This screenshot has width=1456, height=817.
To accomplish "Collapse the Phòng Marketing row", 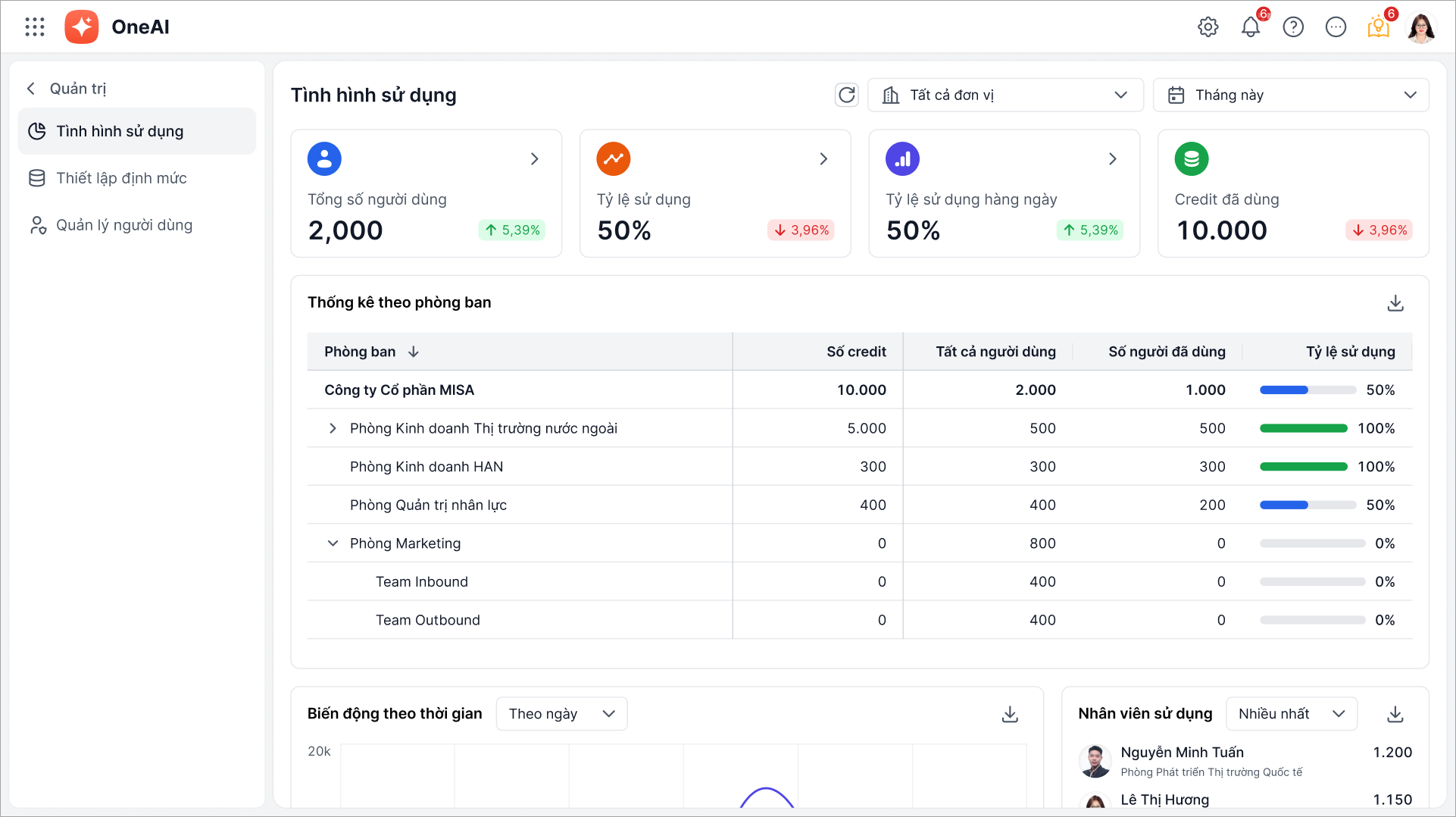I will [333, 543].
